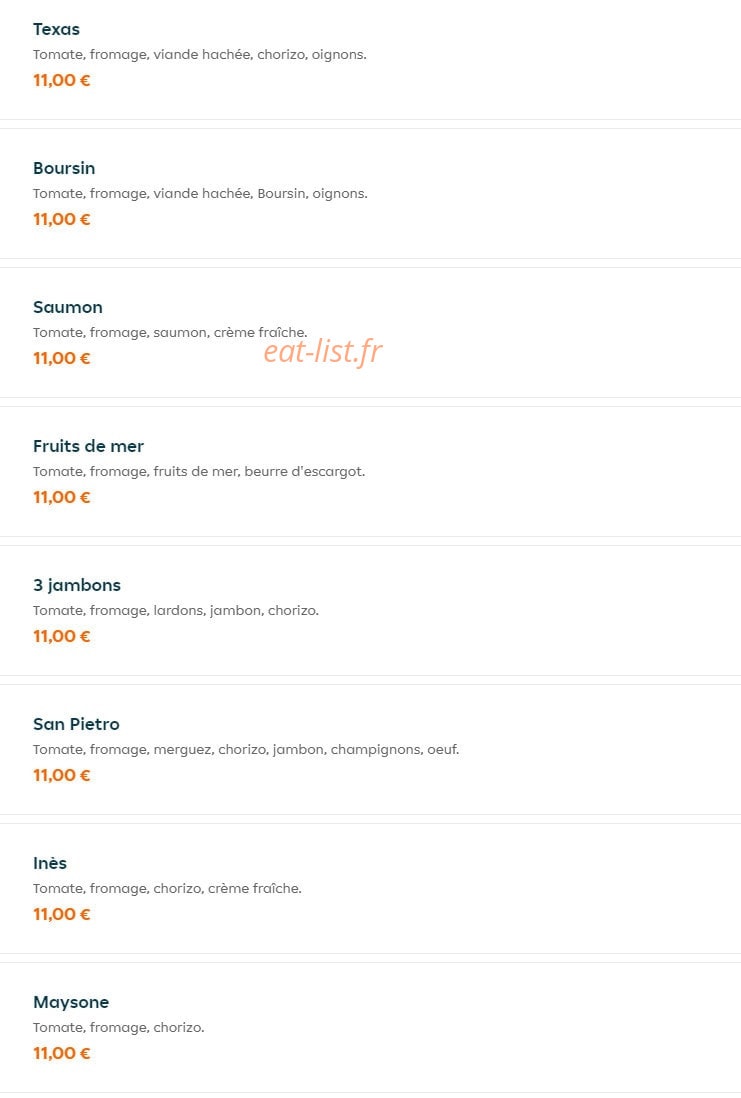This screenshot has width=741, height=1098.
Task: Click the Saumon 11,00 € price
Action: pyautogui.click(x=62, y=359)
